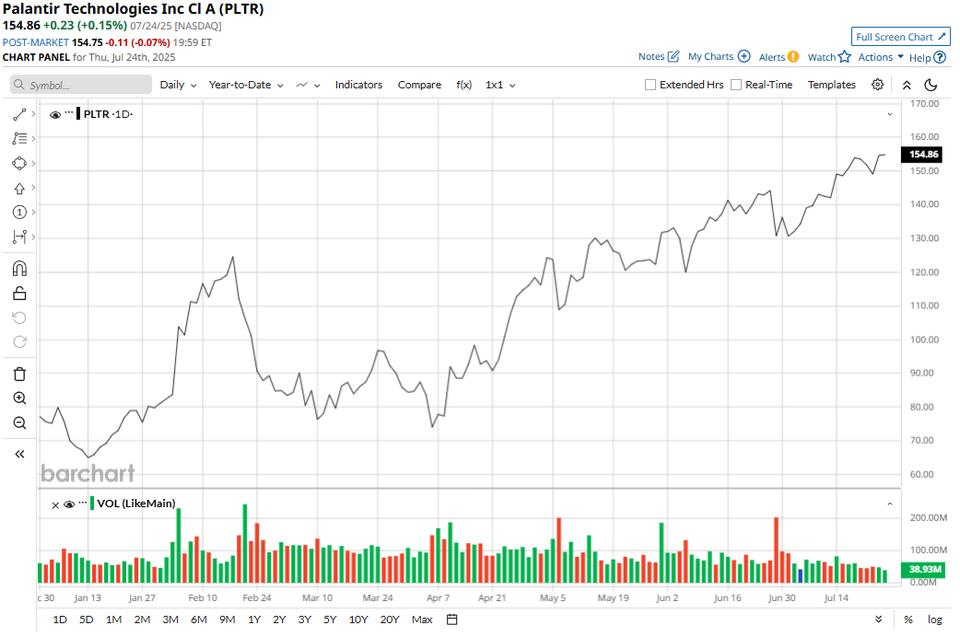
Task: Click the My Charts plus icon
Action: (x=744, y=56)
